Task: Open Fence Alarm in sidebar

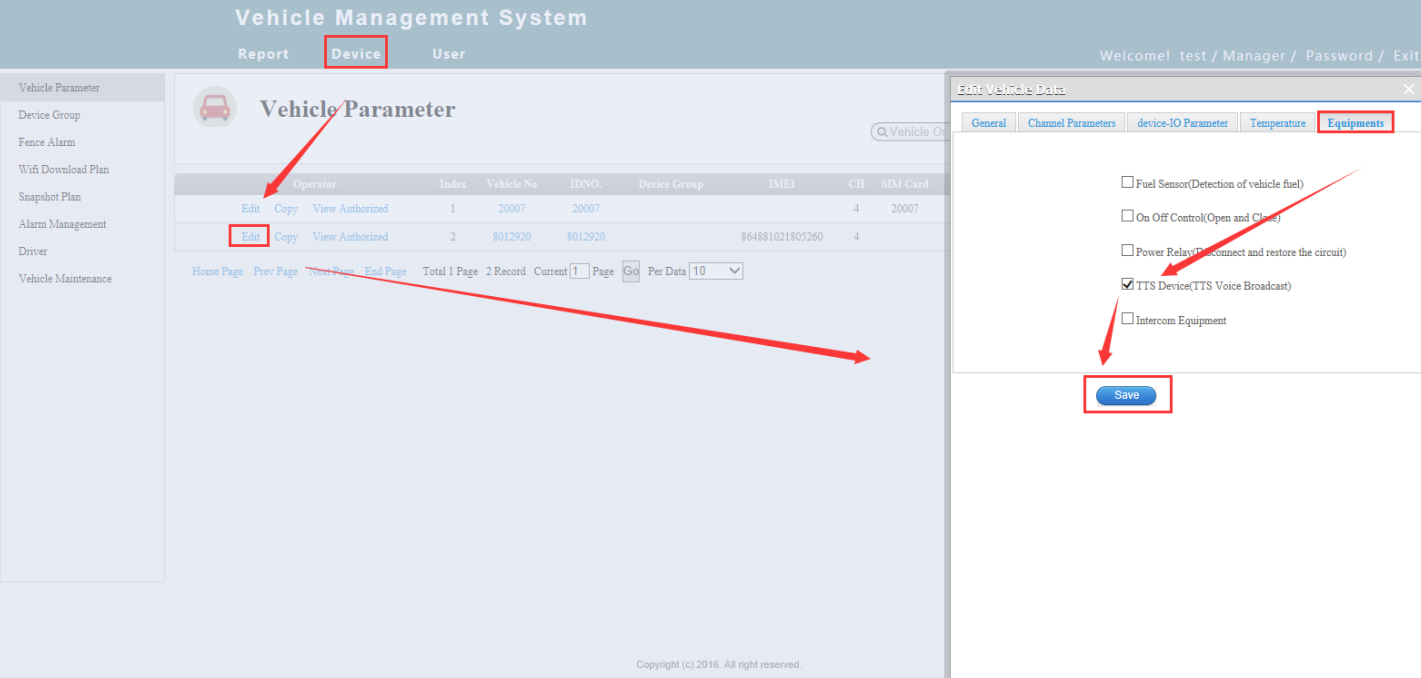Action: (47, 142)
